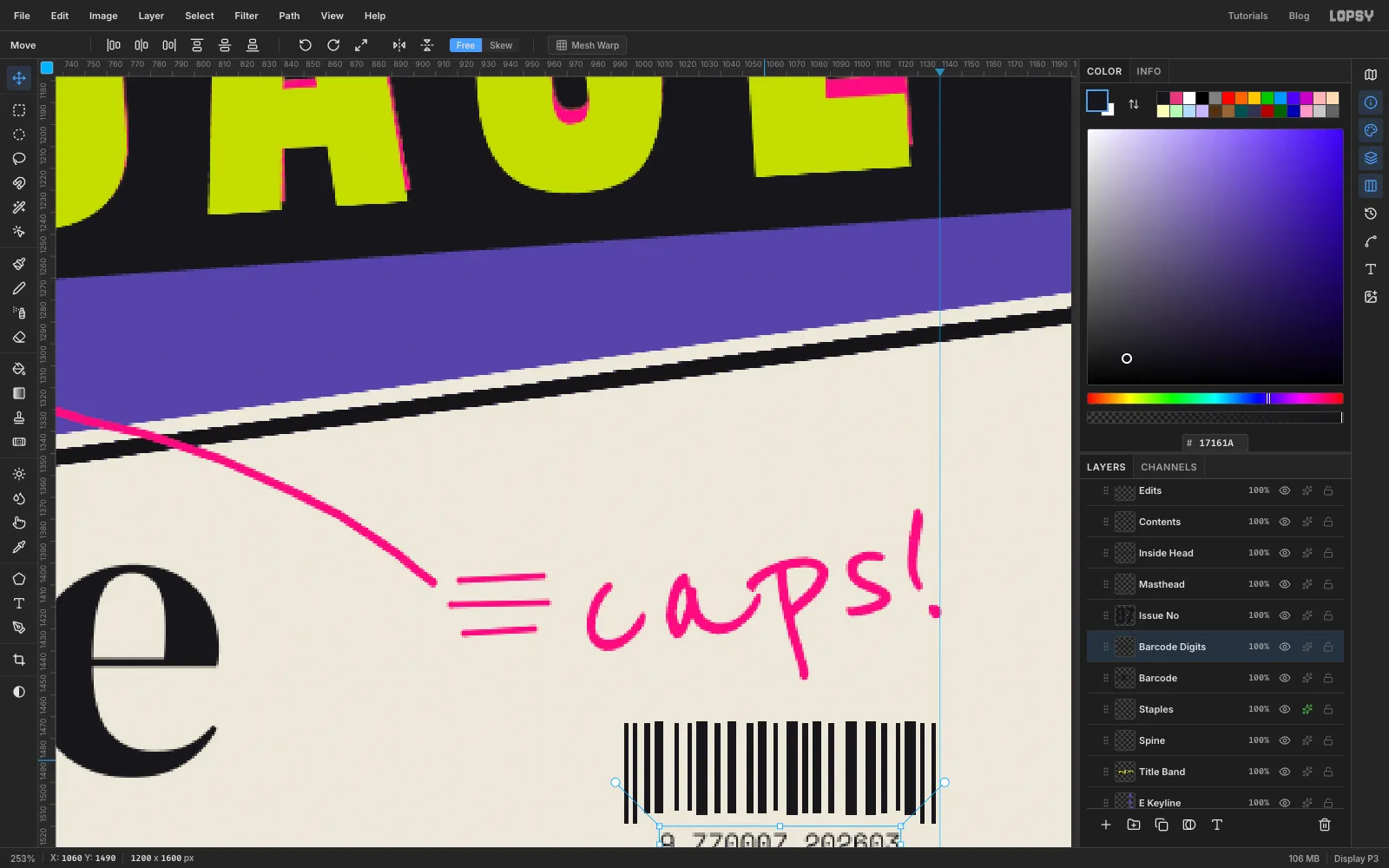Select the Paint Bucket fill tool
The width and height of the screenshot is (1389, 868).
(19, 369)
